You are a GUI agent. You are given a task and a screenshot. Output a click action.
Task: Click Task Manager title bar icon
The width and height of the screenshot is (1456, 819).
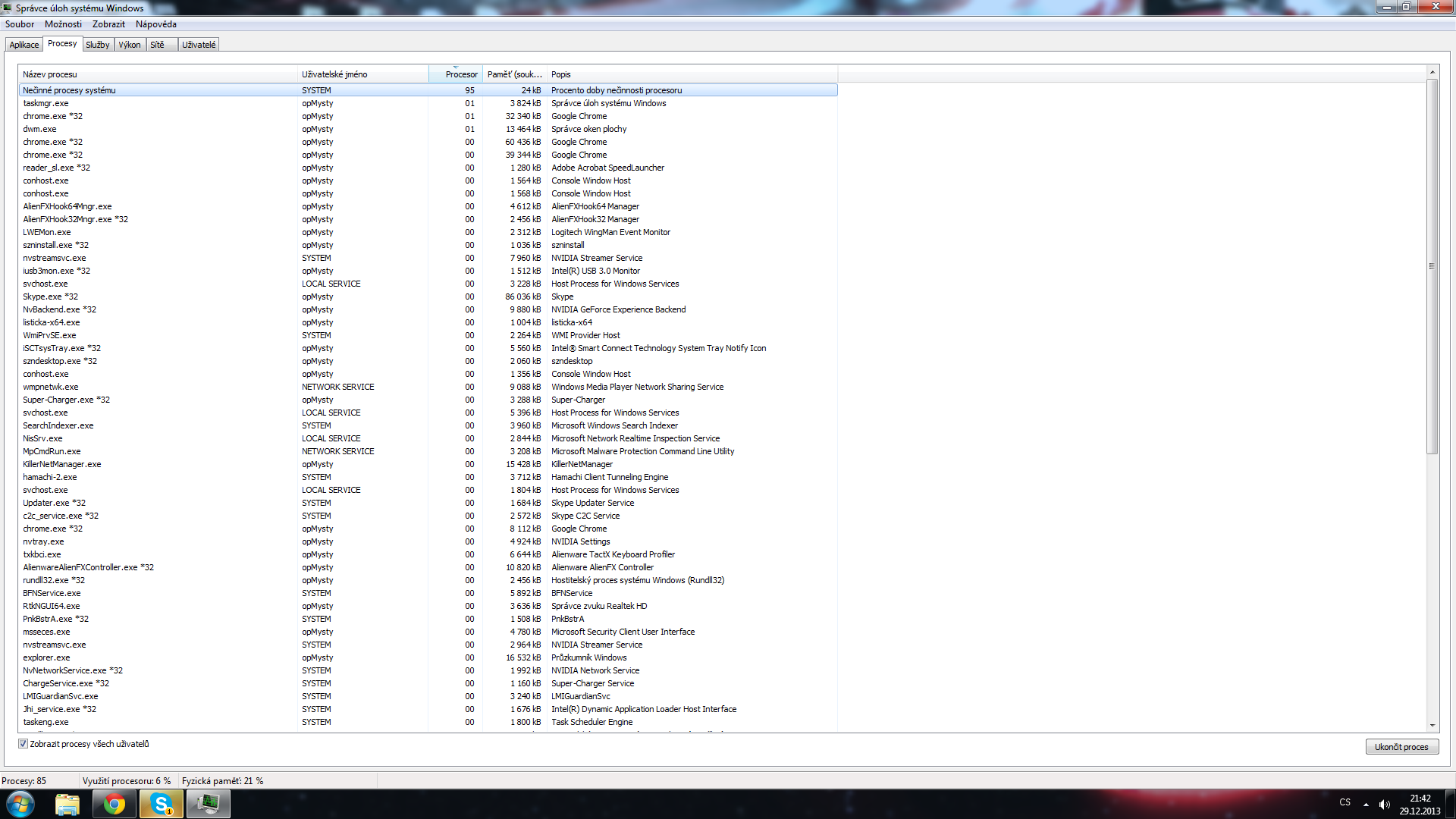click(x=8, y=8)
